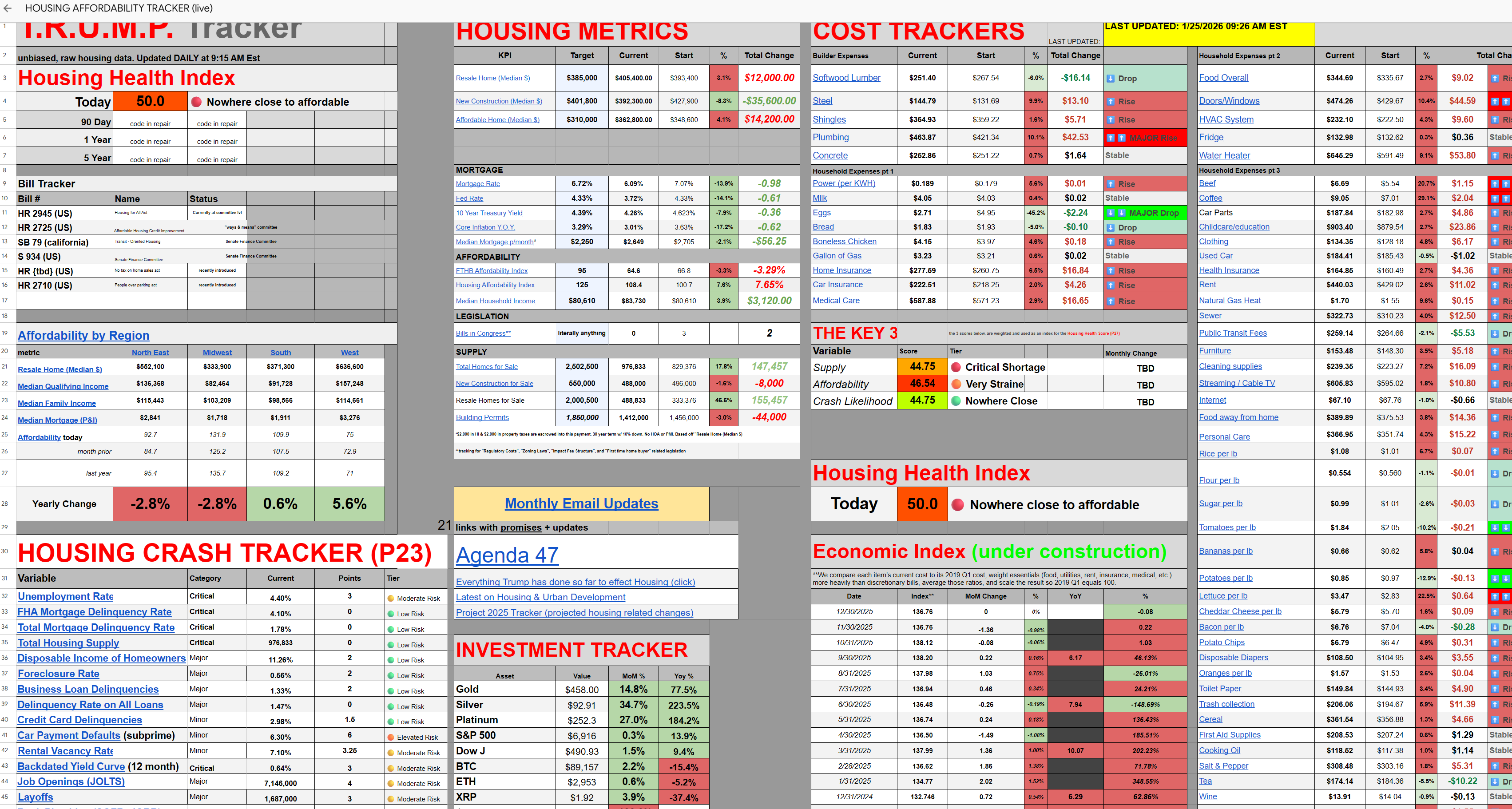This screenshot has width=1512, height=809.
Task: Select the North East column header link
Action: coord(150,353)
